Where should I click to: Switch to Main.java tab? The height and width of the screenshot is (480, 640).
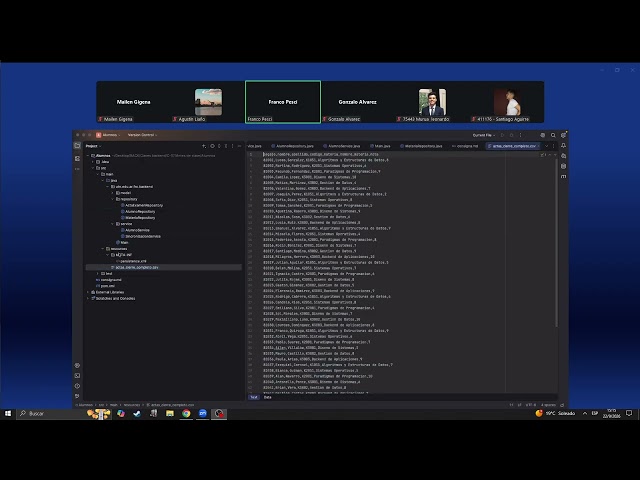(x=380, y=146)
